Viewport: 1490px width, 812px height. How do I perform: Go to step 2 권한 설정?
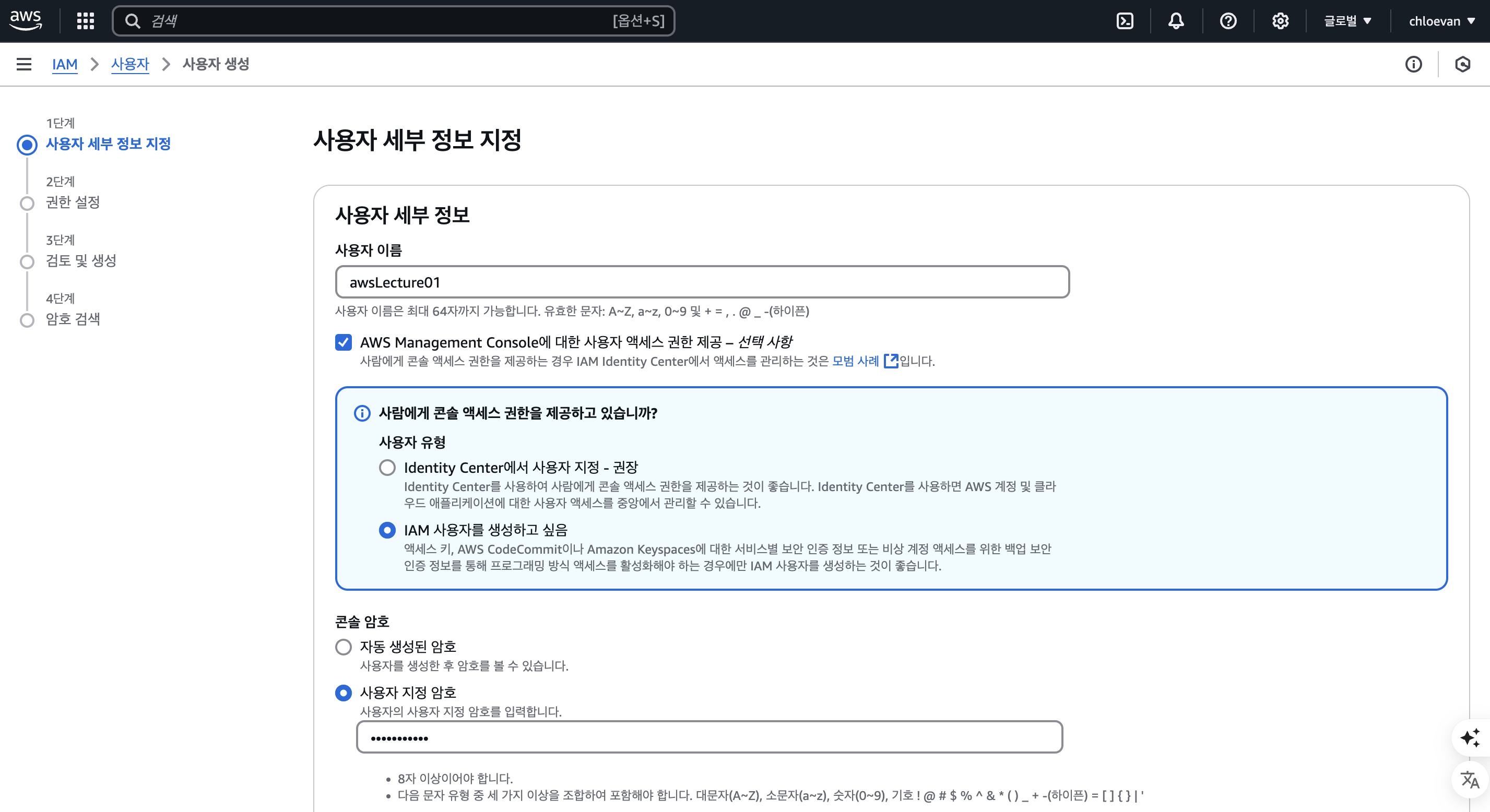click(x=73, y=202)
